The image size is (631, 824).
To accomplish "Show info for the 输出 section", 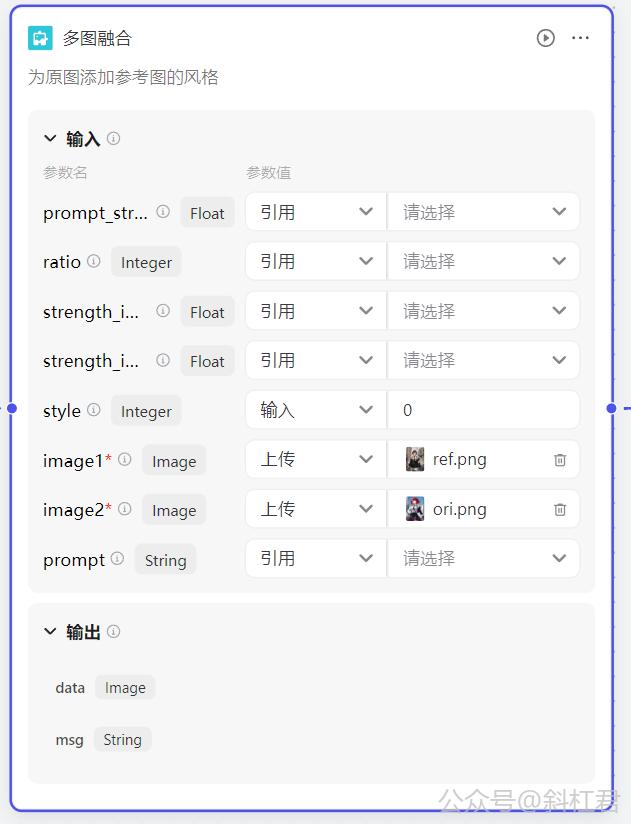I will (113, 631).
